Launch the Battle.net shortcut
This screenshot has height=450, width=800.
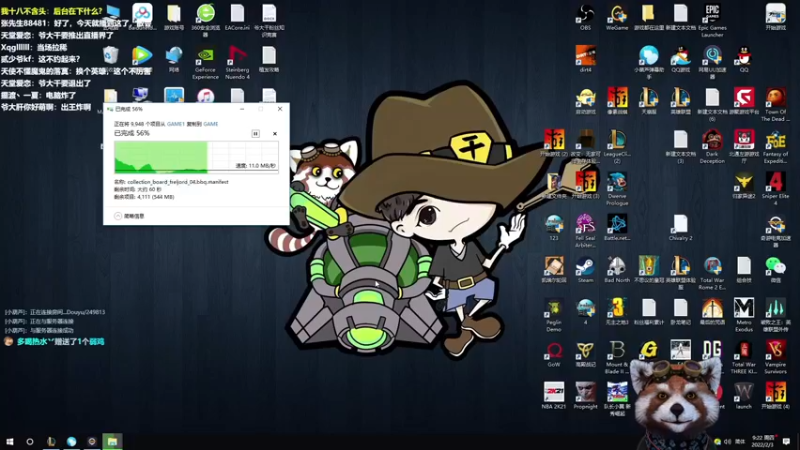[x=617, y=224]
